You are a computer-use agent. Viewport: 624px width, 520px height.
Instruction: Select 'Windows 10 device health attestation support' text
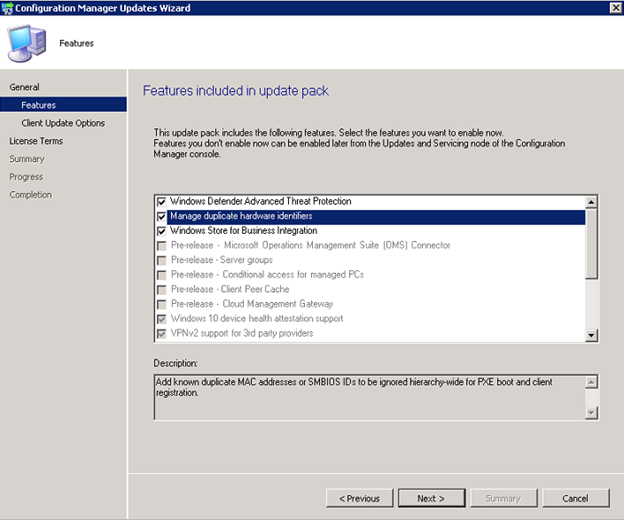coord(257,318)
